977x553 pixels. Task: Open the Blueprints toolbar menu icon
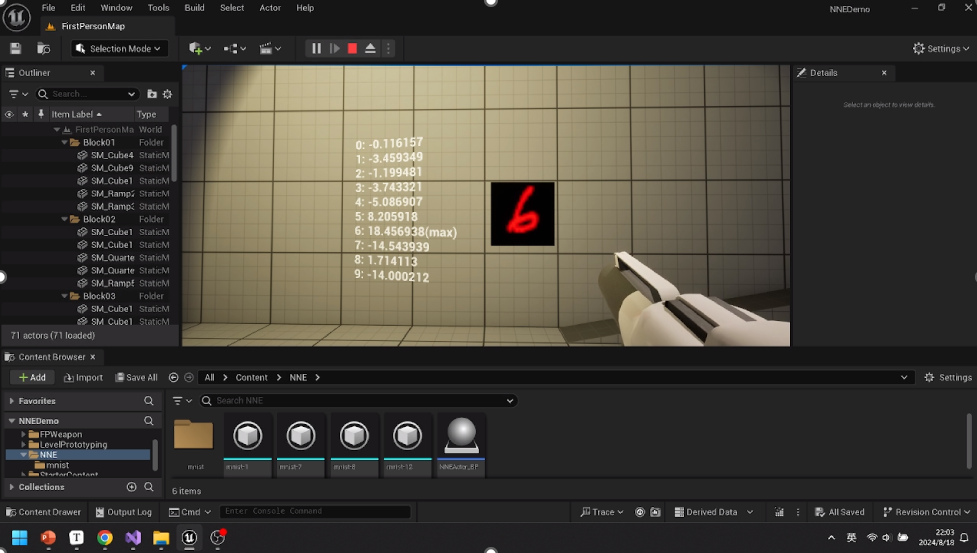[x=234, y=49]
